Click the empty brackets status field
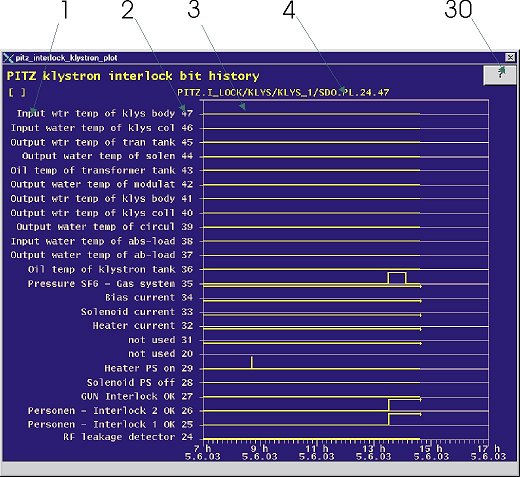The image size is (520, 477). [17, 92]
